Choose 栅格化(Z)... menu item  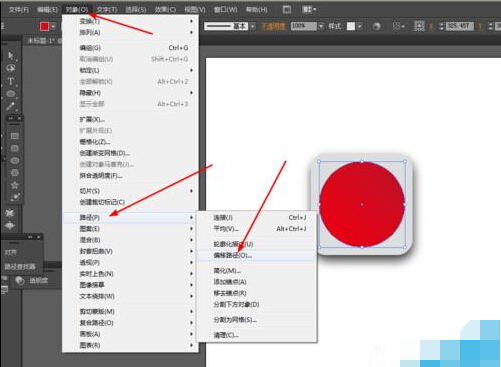click(130, 142)
